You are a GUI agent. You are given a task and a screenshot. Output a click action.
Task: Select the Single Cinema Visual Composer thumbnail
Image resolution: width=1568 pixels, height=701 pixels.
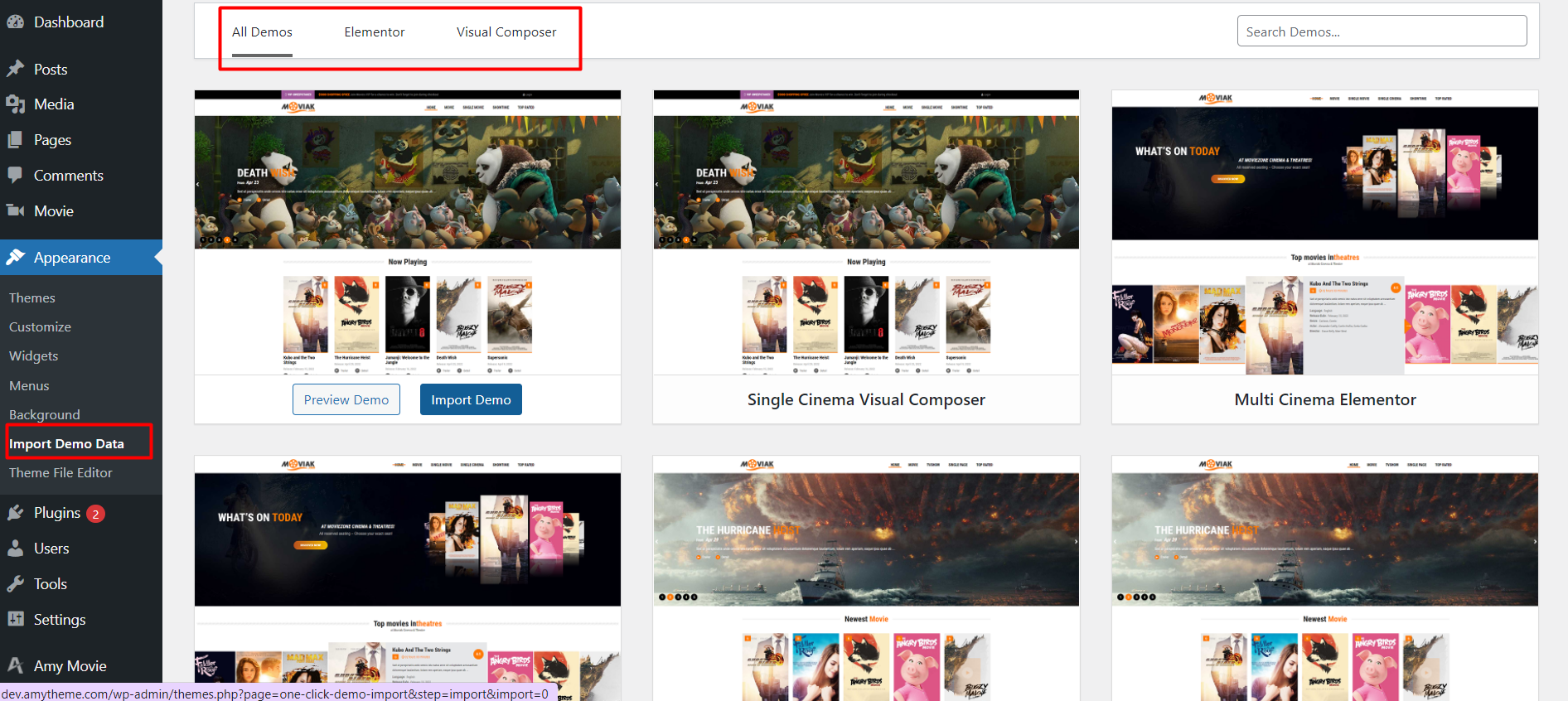click(866, 233)
